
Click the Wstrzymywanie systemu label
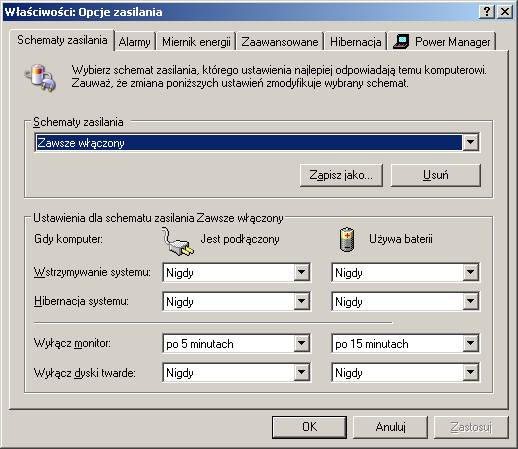click(92, 272)
